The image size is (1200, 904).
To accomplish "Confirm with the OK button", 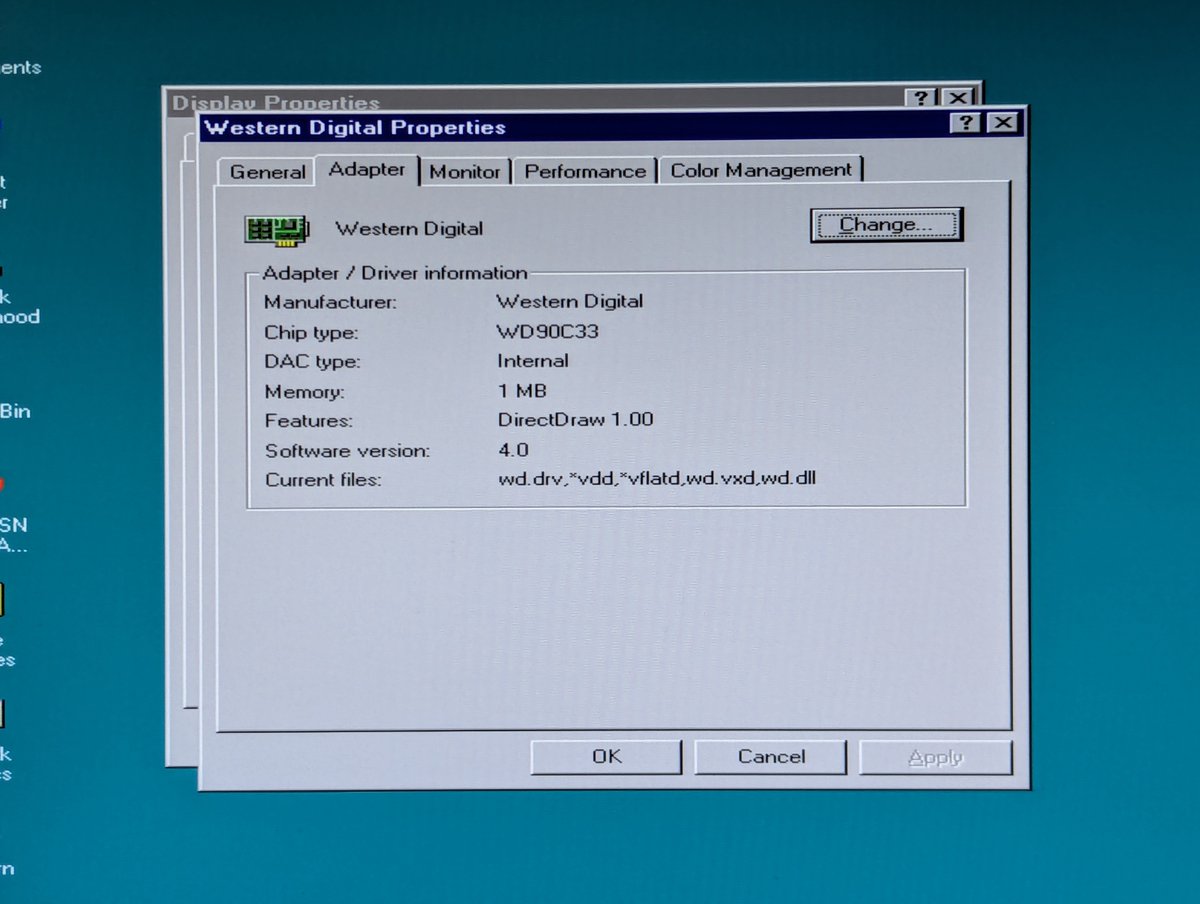I will pyautogui.click(x=606, y=757).
